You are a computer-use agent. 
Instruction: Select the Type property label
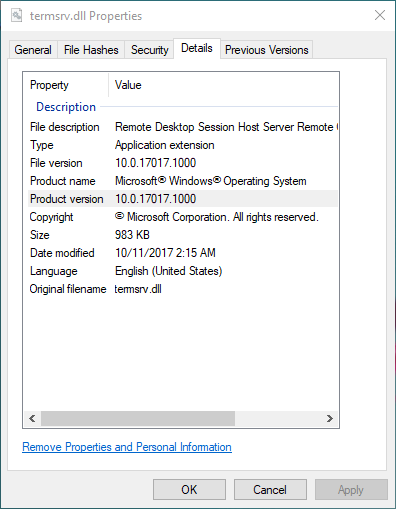click(x=42, y=145)
